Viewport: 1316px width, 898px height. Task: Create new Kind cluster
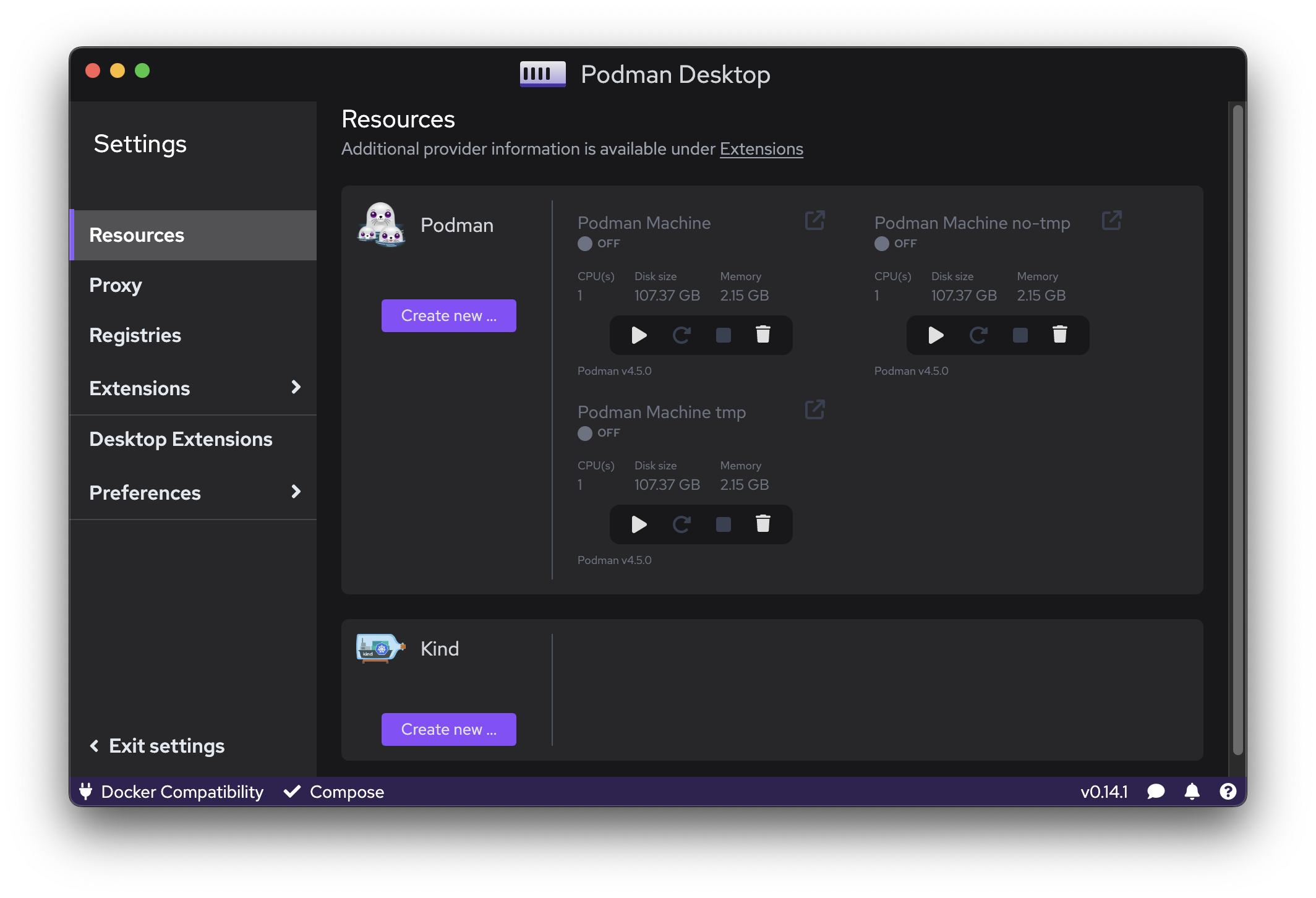coord(449,729)
